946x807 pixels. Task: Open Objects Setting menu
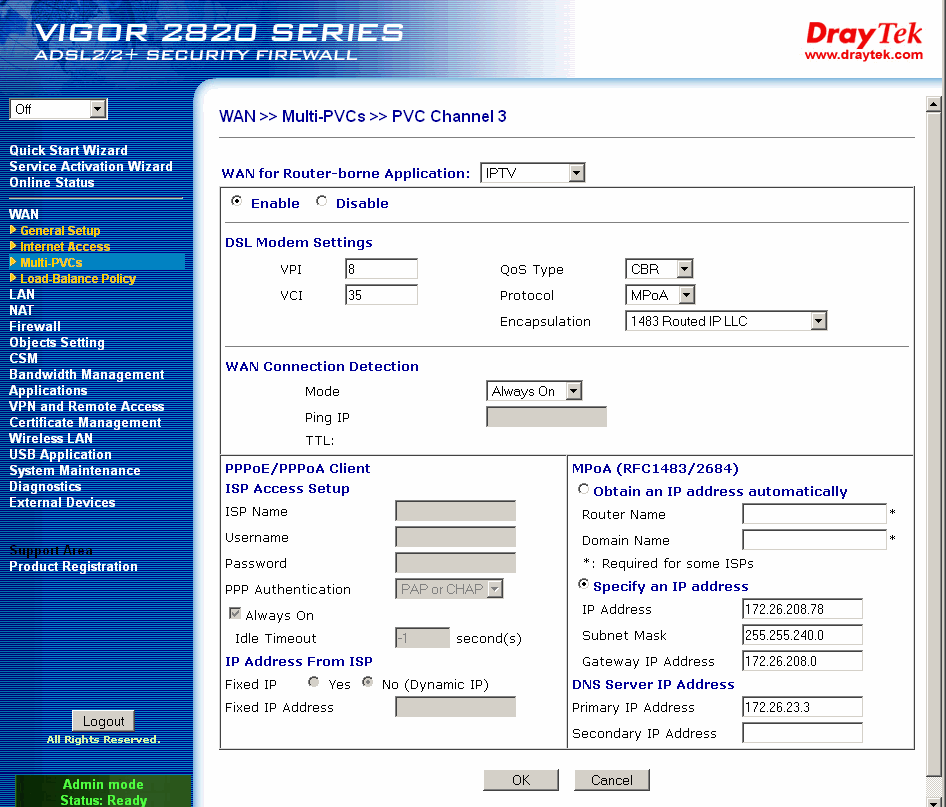57,343
